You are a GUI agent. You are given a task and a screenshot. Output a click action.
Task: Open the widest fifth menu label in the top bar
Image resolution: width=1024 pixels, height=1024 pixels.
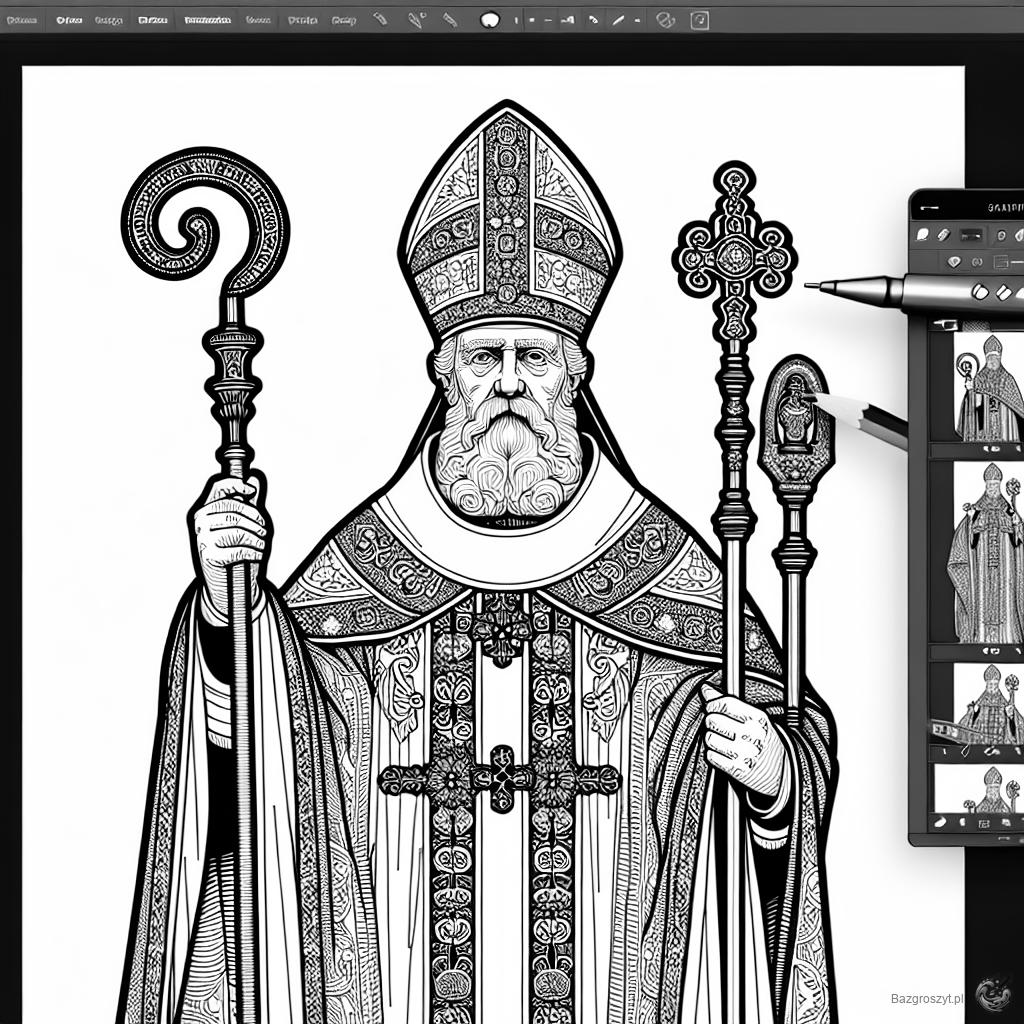pos(208,20)
